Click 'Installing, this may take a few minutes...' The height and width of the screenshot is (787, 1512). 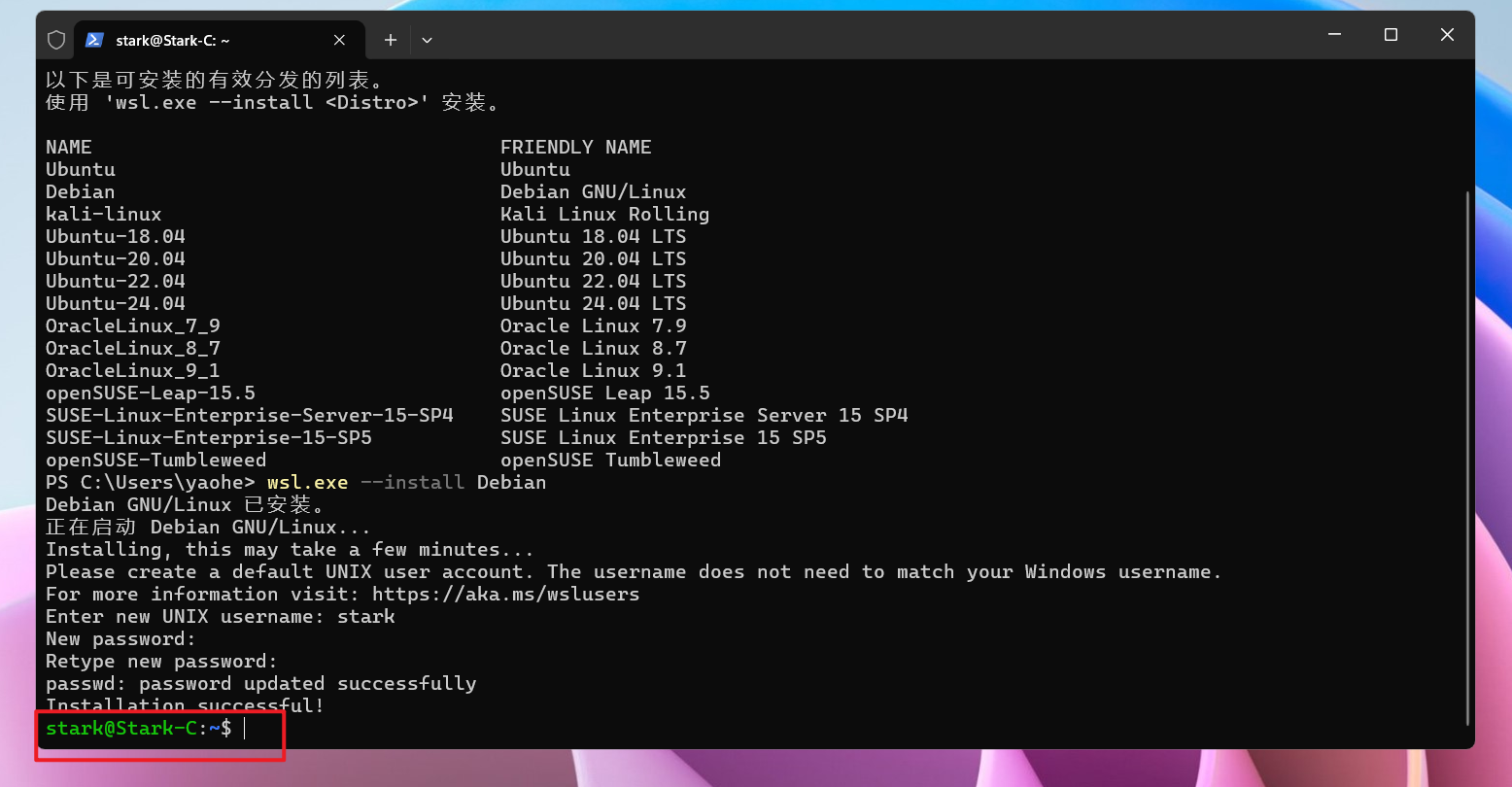coord(291,549)
